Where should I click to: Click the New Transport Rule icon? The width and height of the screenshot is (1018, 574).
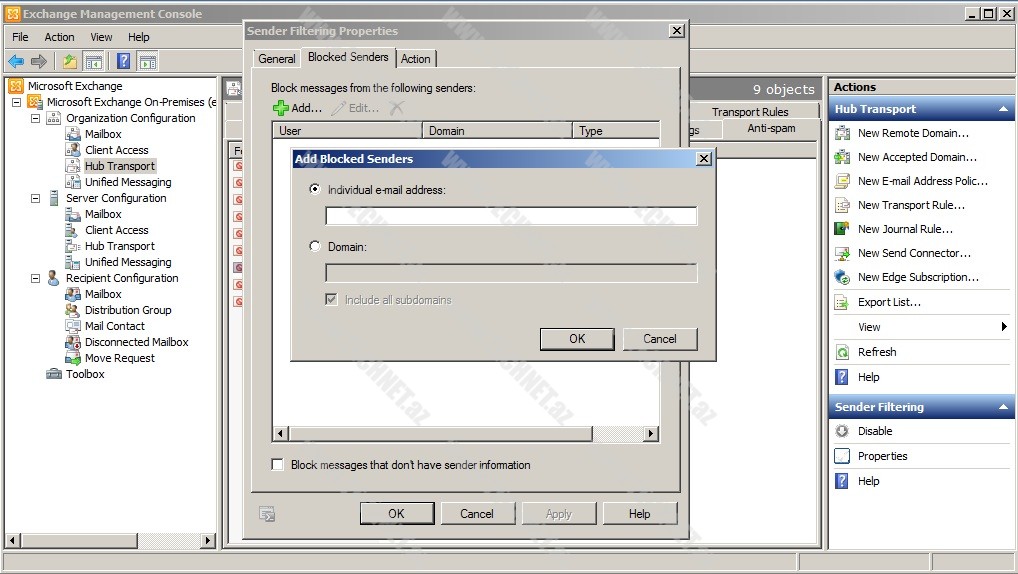coord(841,205)
